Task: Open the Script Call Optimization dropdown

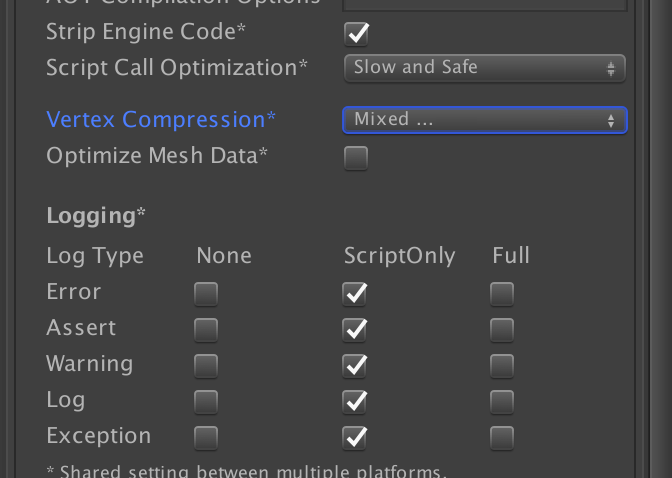Action: tap(484, 68)
